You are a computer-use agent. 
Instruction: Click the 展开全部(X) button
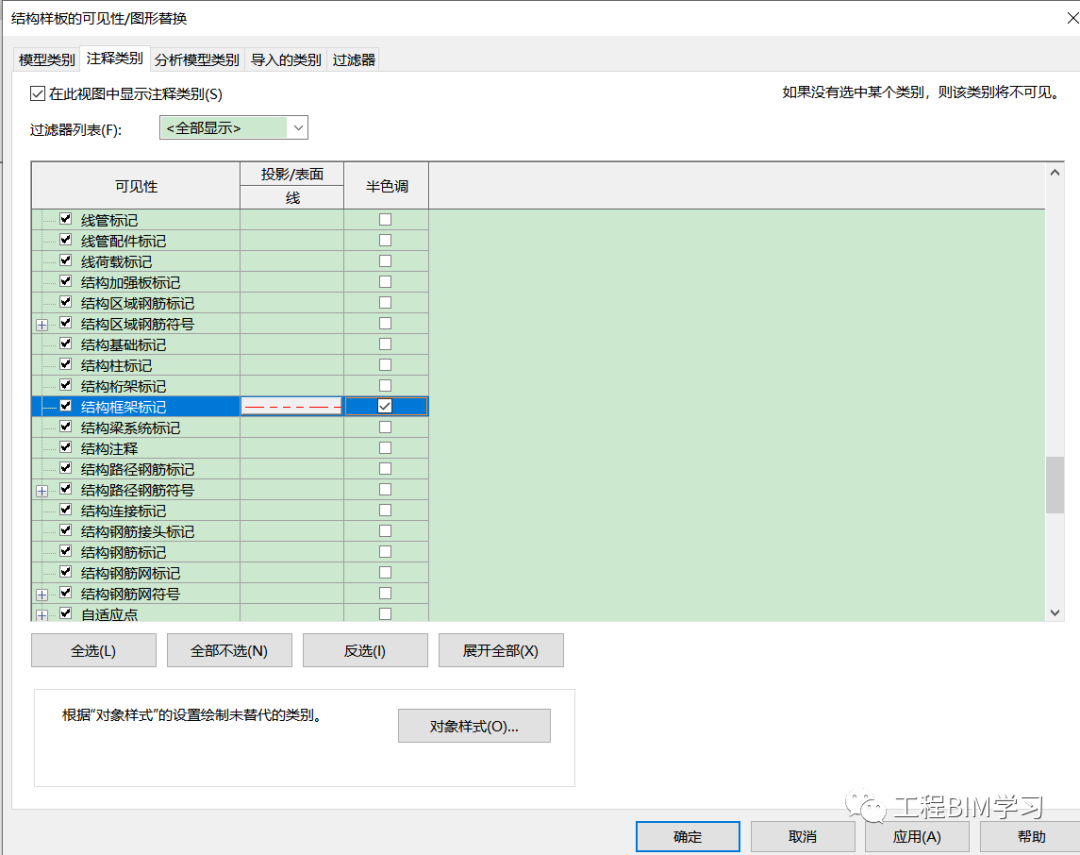[x=501, y=650]
